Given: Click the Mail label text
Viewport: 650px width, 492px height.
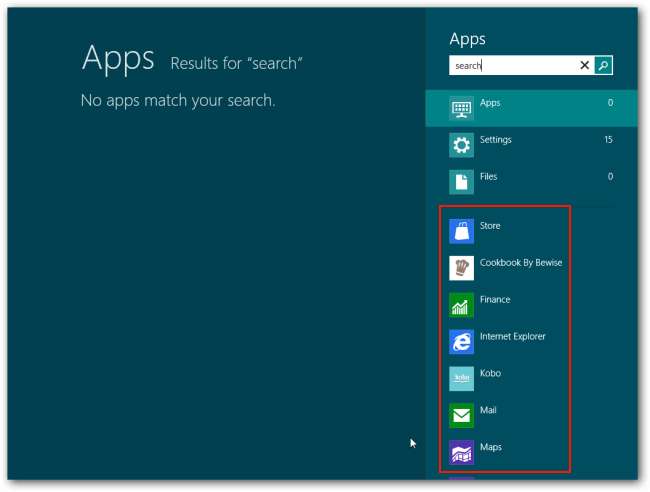Looking at the screenshot, I should tap(488, 410).
